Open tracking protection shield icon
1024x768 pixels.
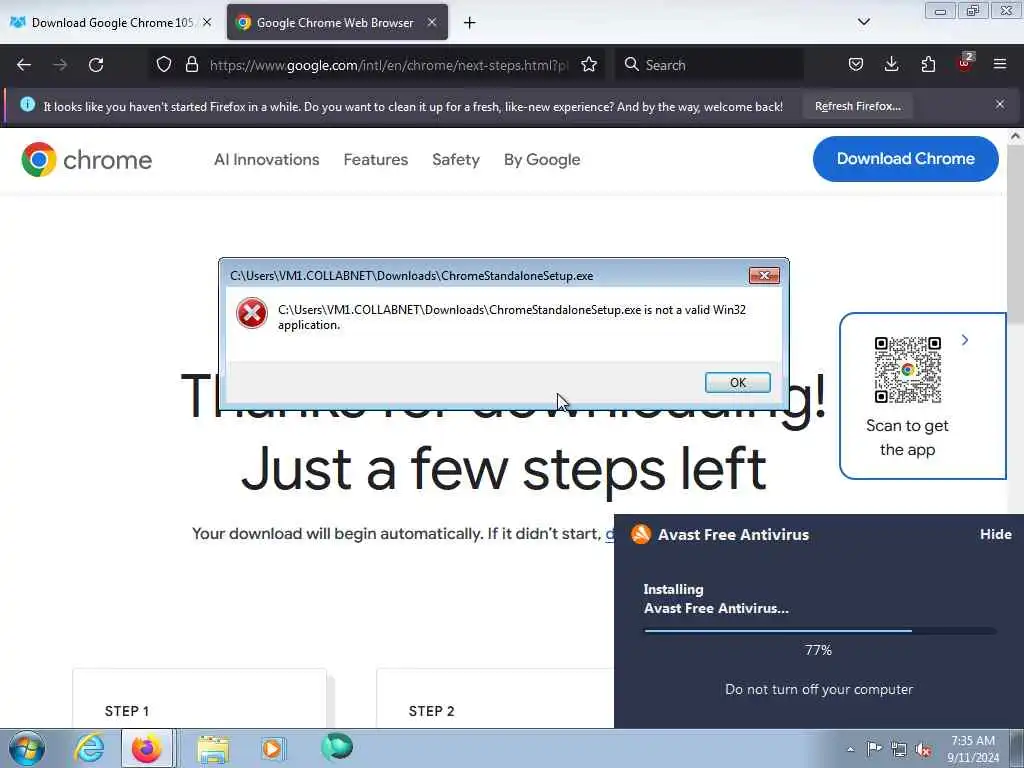click(x=164, y=64)
